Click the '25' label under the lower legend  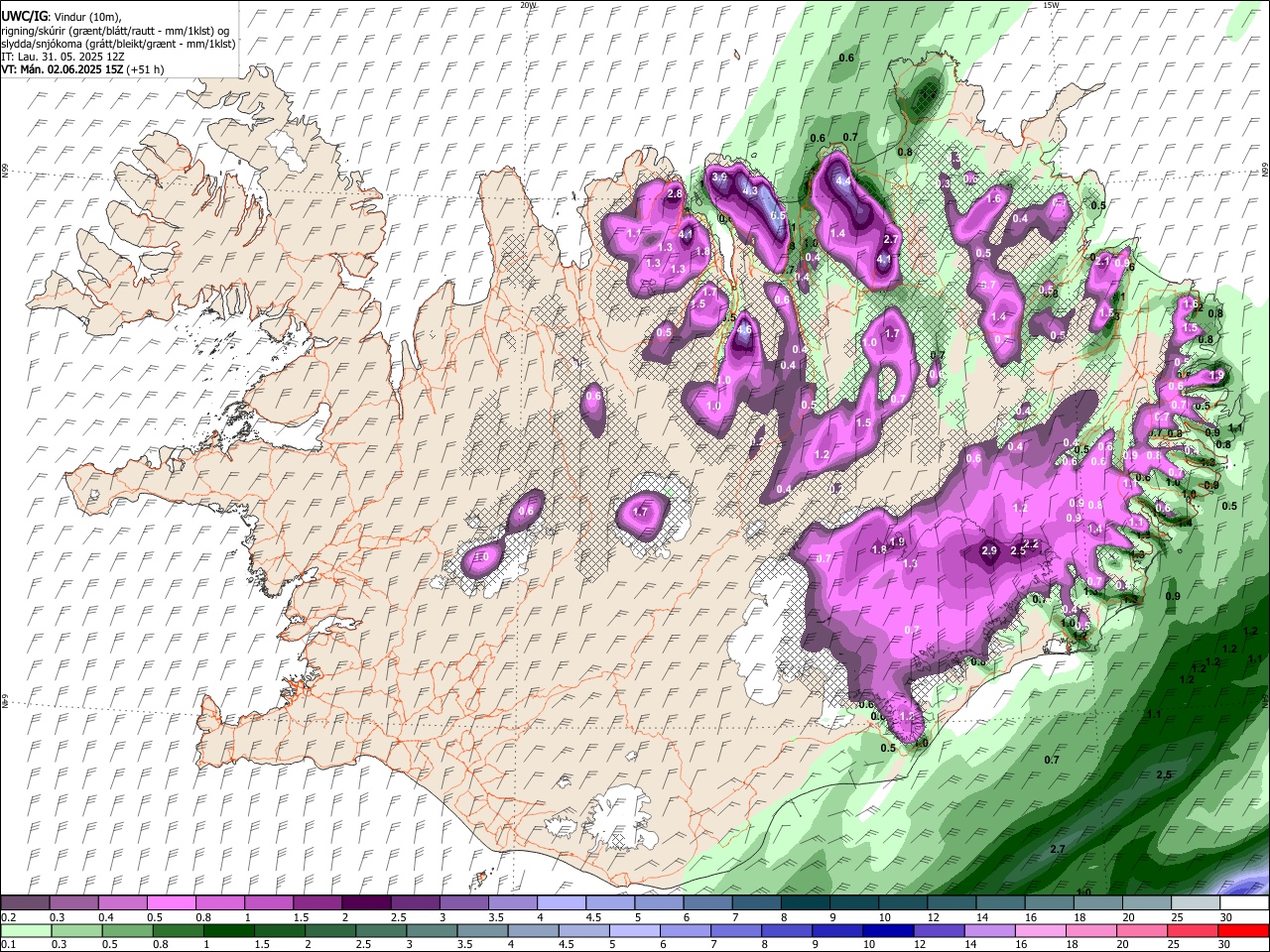pos(1173,945)
